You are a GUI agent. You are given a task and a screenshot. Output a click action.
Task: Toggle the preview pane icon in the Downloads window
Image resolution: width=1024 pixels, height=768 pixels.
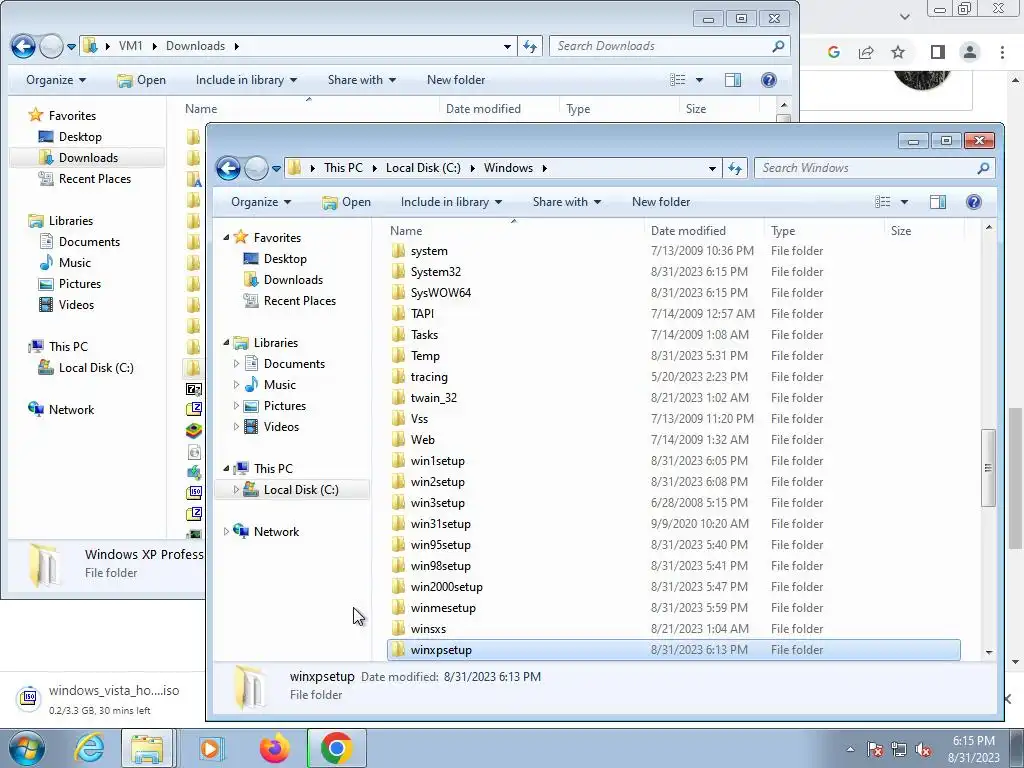coord(733,80)
